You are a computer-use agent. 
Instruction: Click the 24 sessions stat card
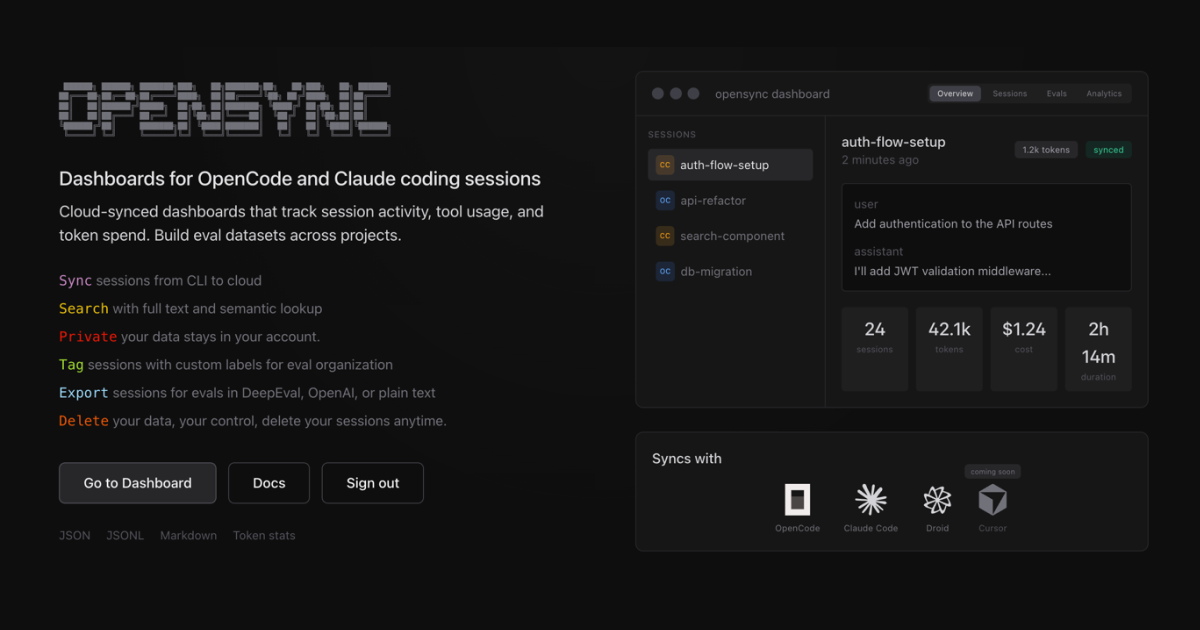click(875, 349)
